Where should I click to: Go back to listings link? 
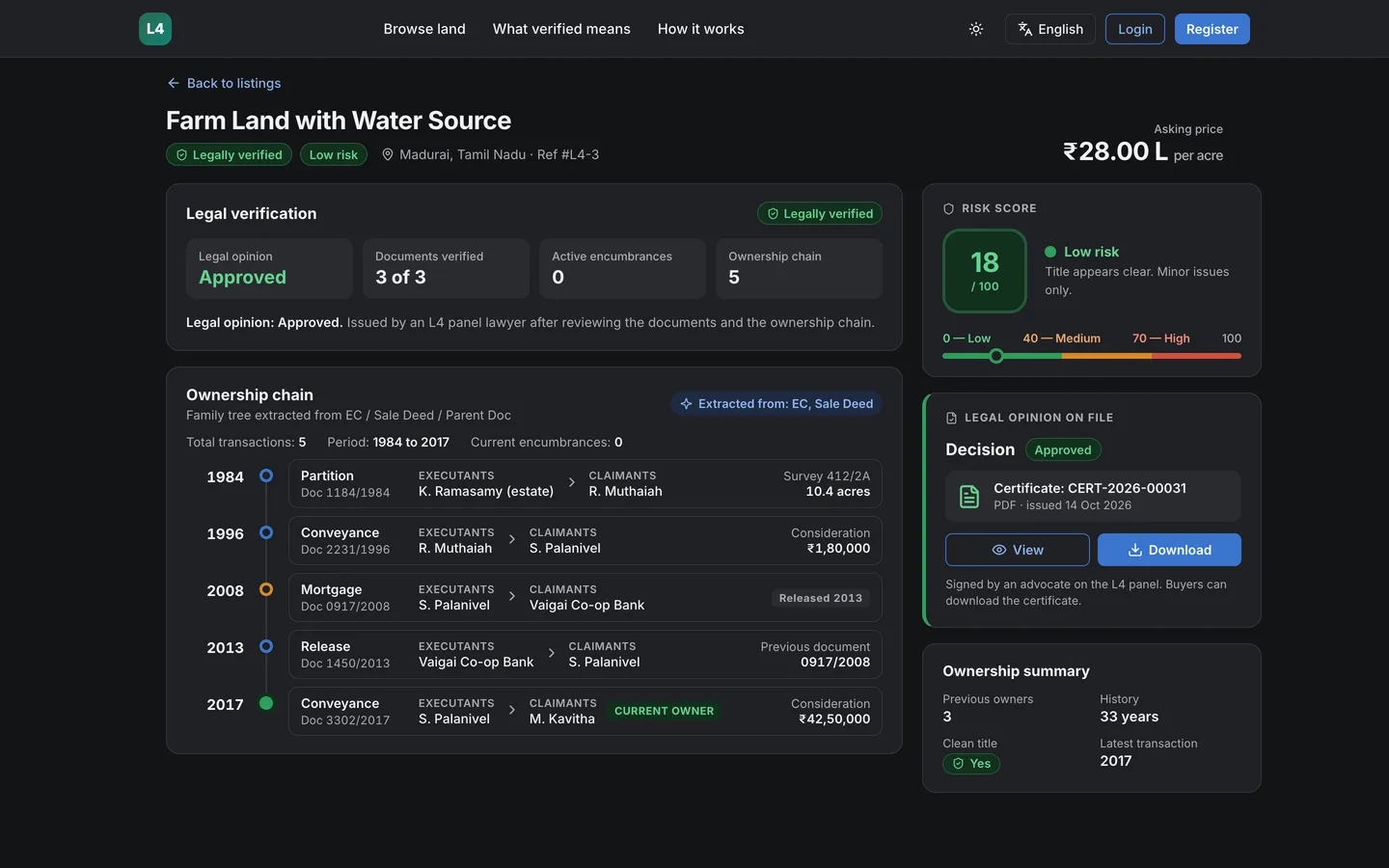pos(224,83)
